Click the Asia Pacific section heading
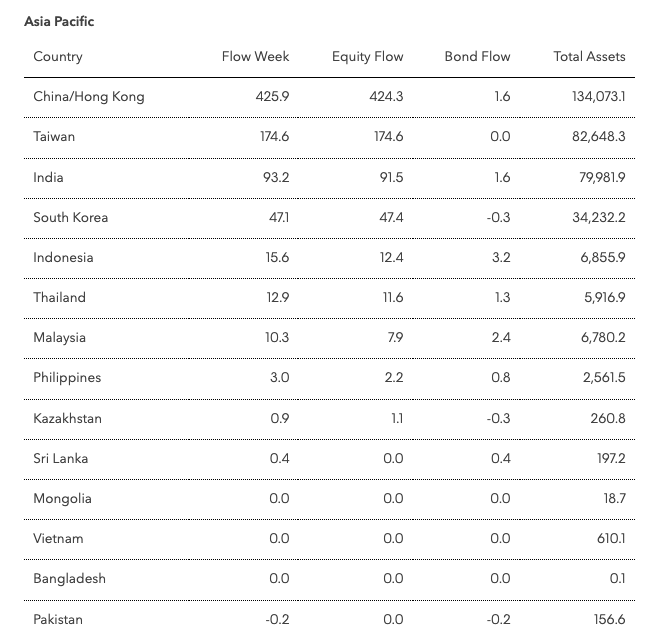Image resolution: width=657 pixels, height=638 pixels. pyautogui.click(x=59, y=21)
